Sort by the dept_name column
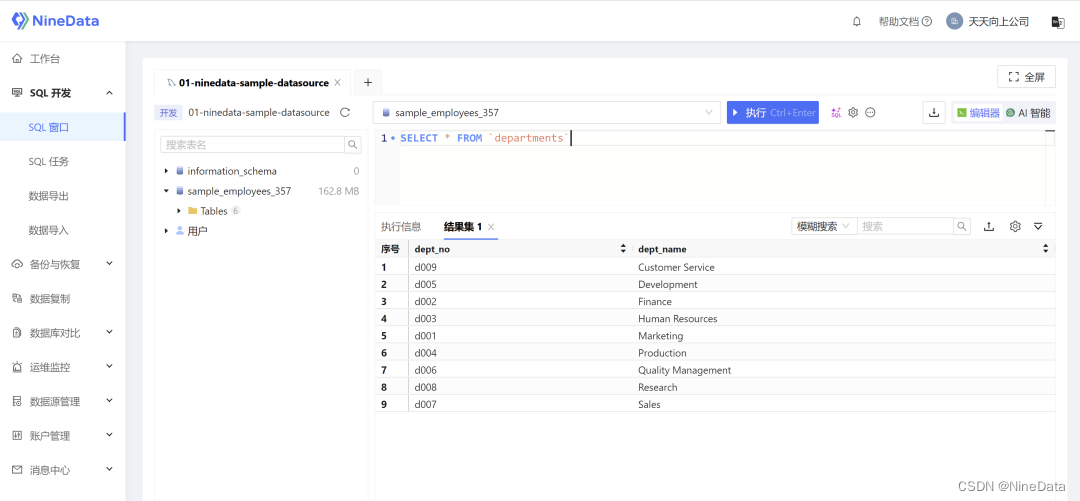This screenshot has height=501, width=1080. [x=1046, y=249]
